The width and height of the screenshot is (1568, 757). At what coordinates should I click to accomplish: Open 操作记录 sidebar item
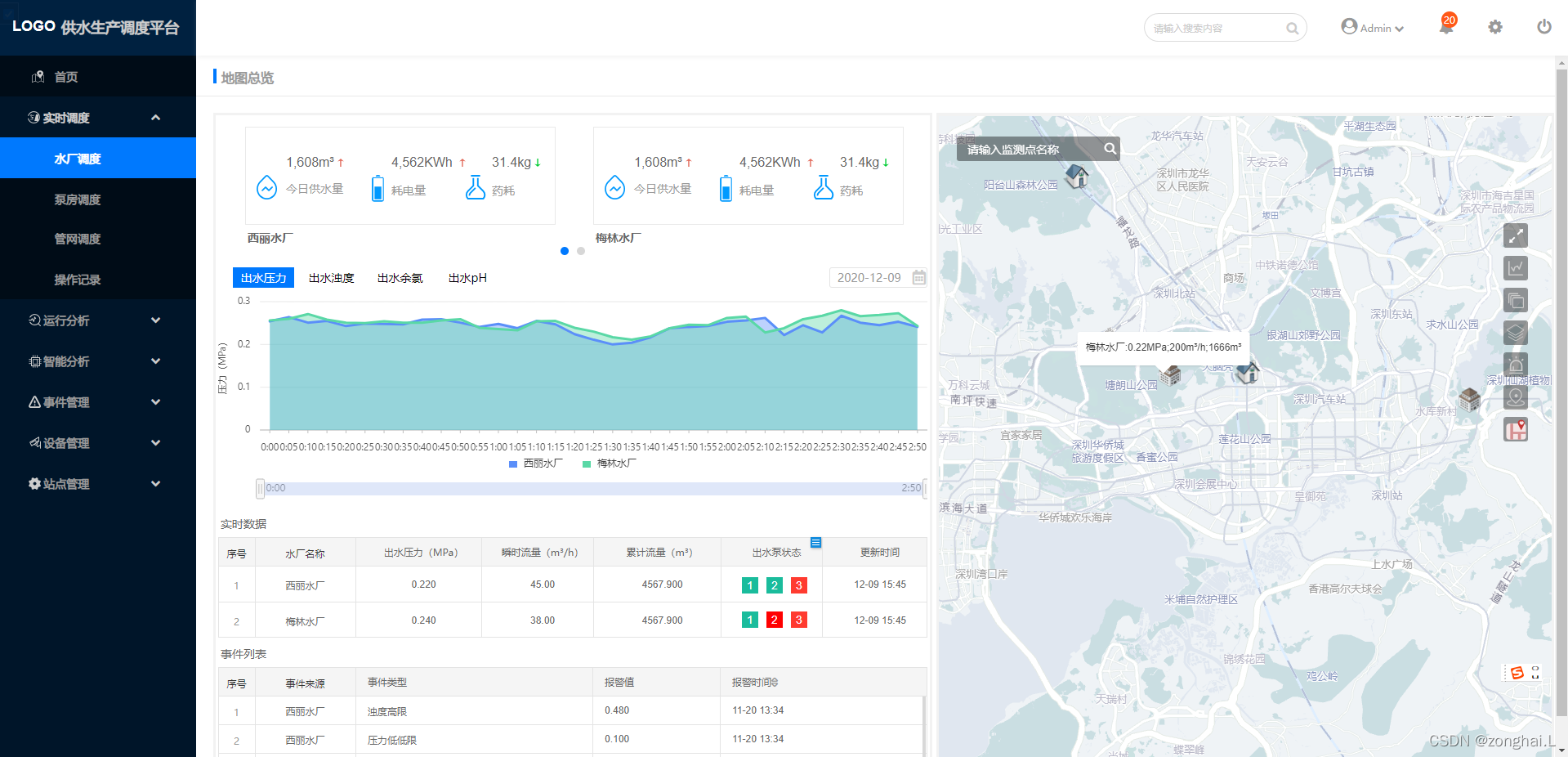pyautogui.click(x=98, y=280)
